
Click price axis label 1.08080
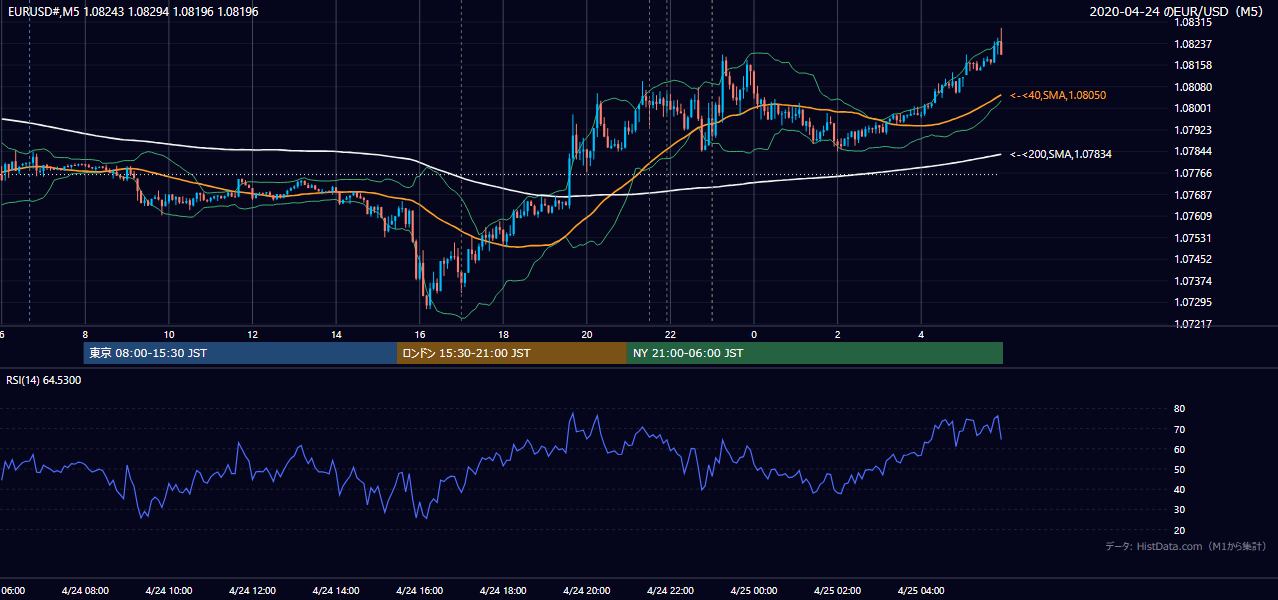[x=1194, y=87]
